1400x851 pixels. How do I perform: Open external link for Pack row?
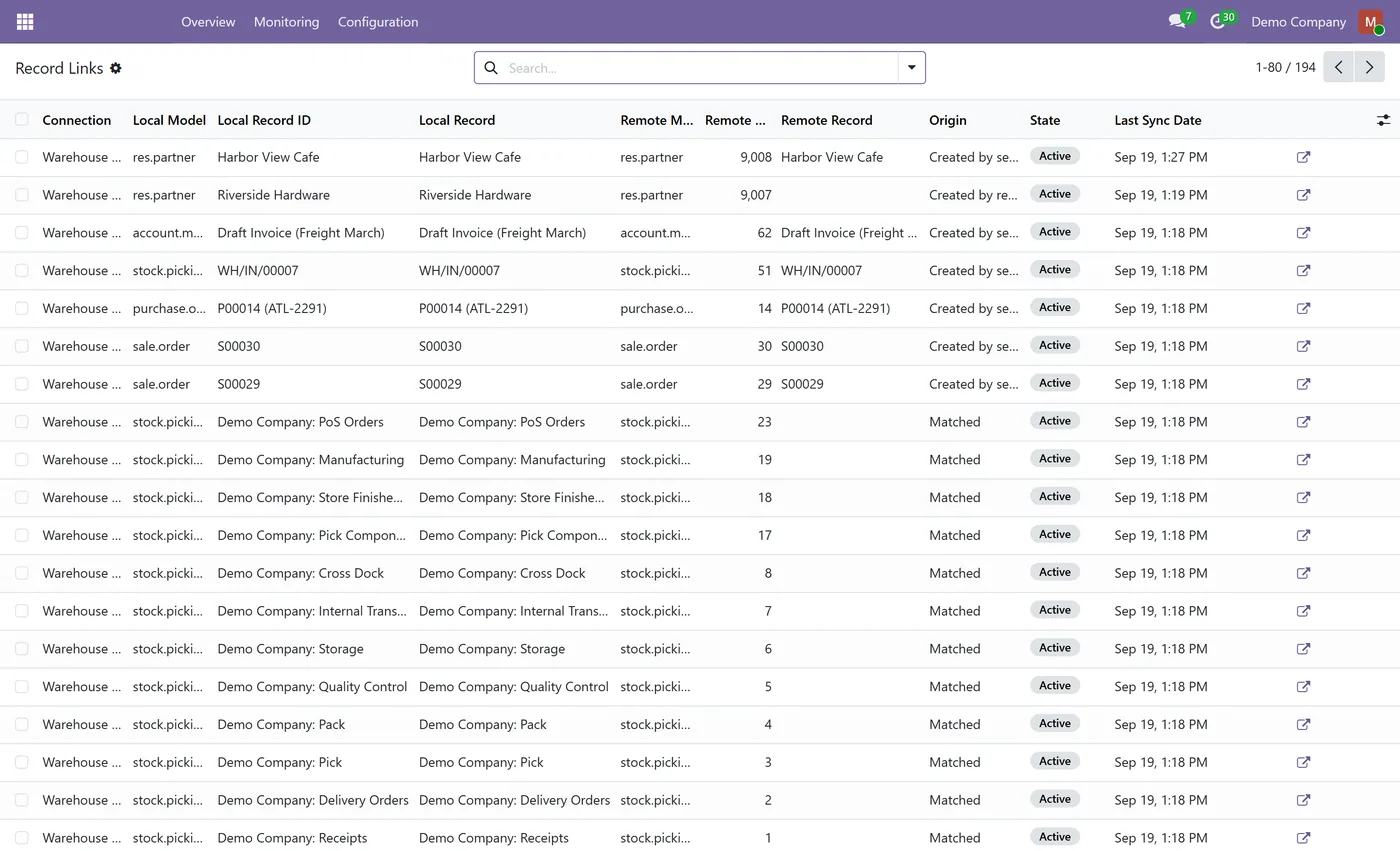coord(1303,724)
